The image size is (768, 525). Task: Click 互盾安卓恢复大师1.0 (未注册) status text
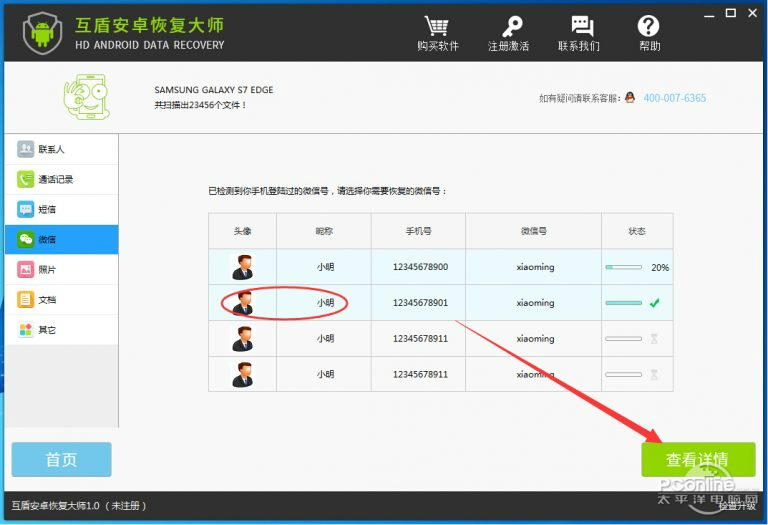[x=79, y=505]
